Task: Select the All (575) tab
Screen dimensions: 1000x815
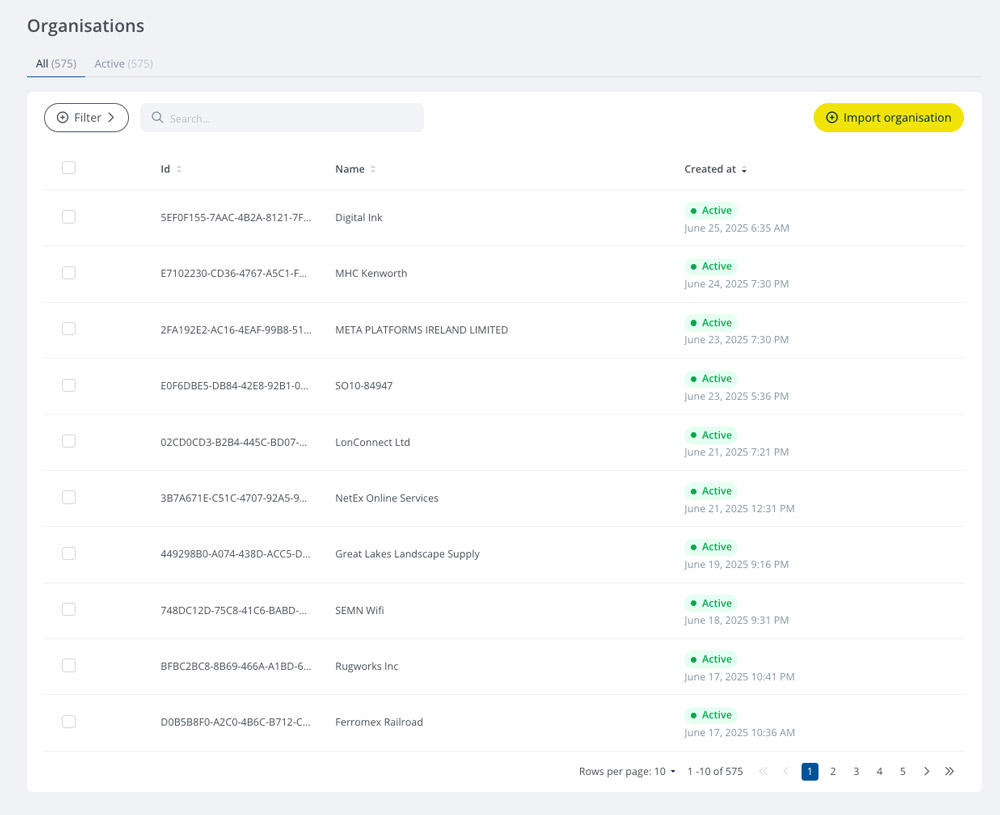Action: tap(56, 64)
